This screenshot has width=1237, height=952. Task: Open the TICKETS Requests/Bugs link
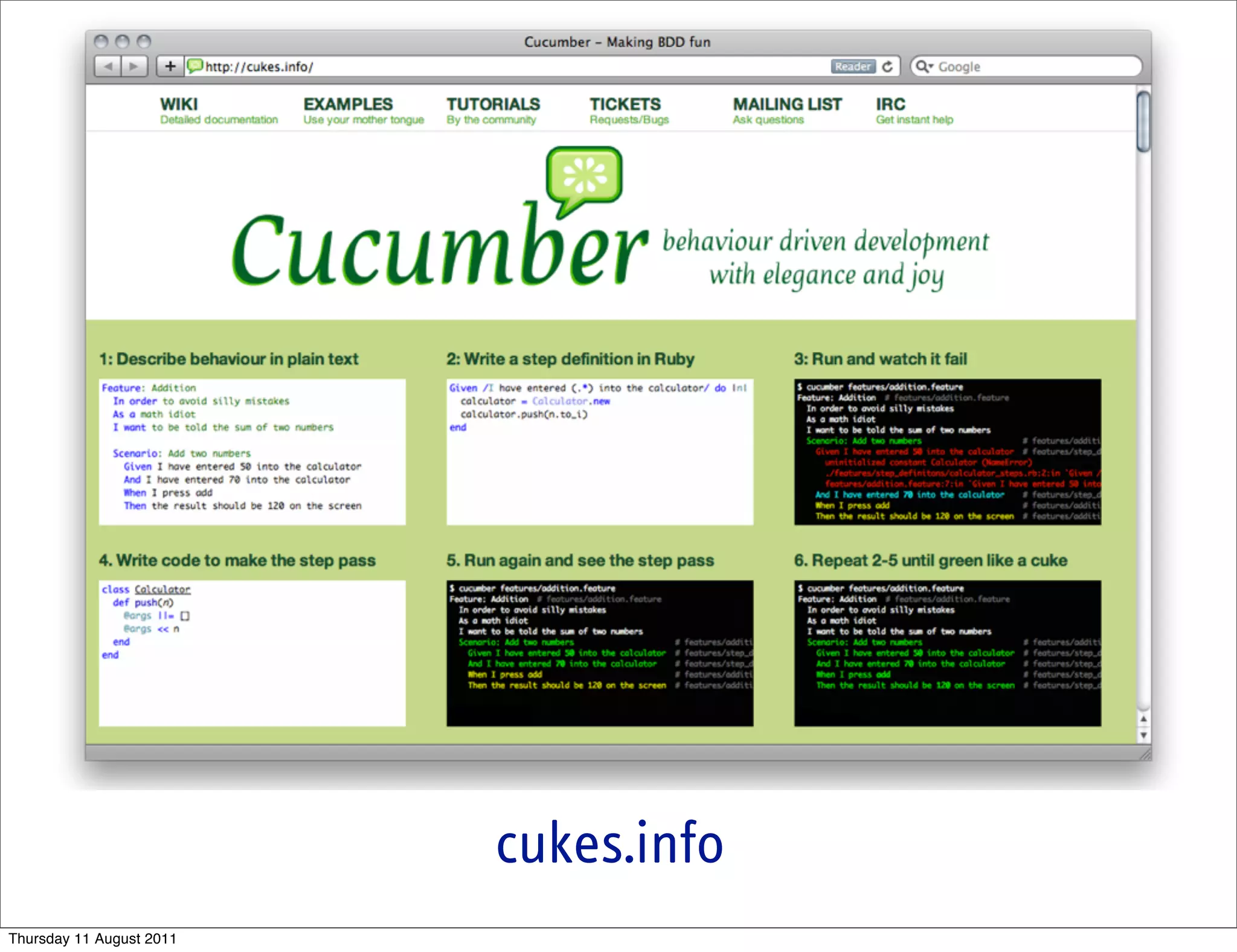pos(628,111)
